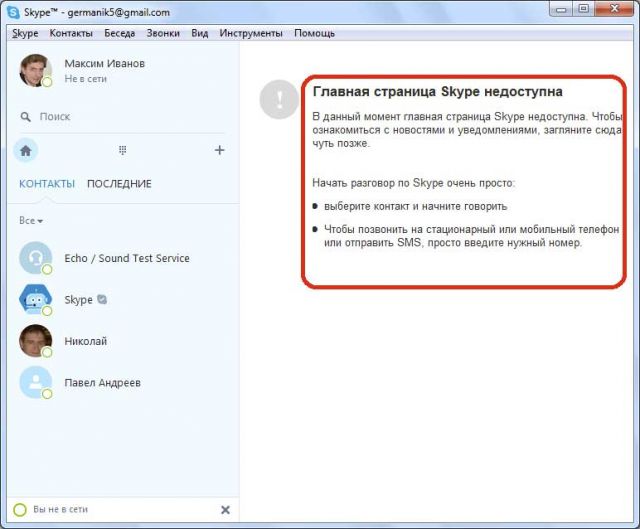This screenshot has width=640, height=529.
Task: Close the Skype window
Action: [614, 9]
